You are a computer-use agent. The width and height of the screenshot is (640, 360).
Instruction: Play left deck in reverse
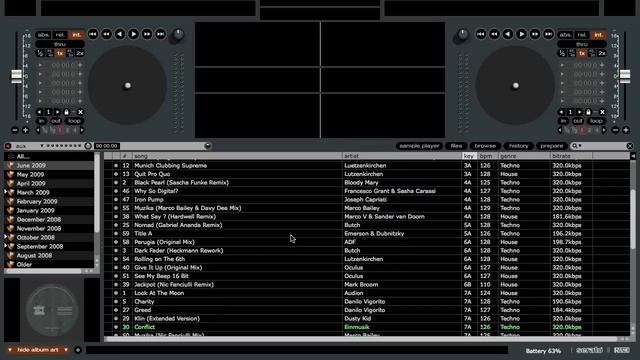click(x=120, y=34)
